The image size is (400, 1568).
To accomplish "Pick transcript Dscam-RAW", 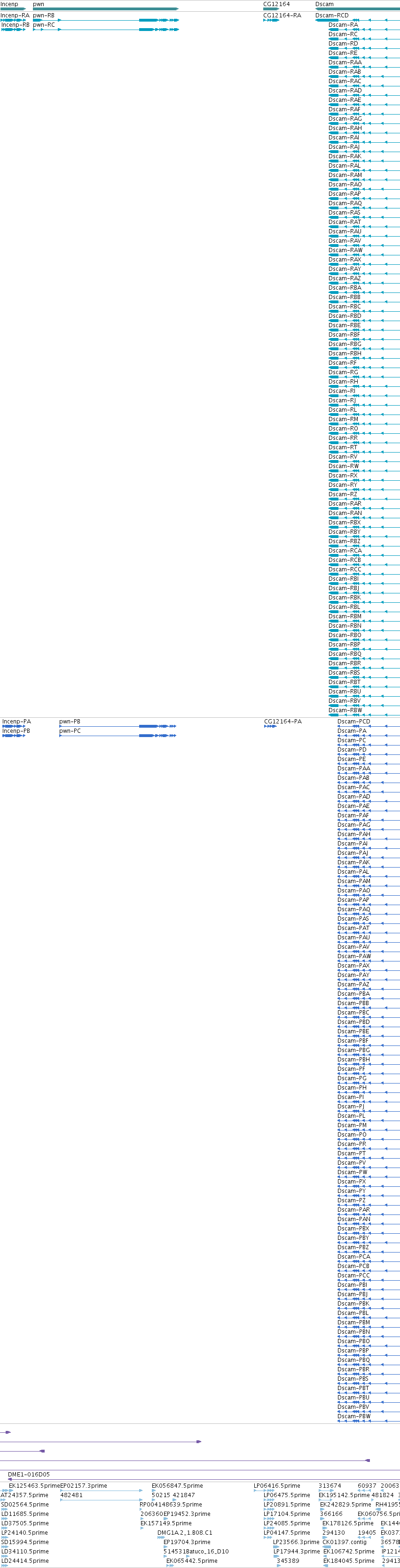I will click(346, 250).
